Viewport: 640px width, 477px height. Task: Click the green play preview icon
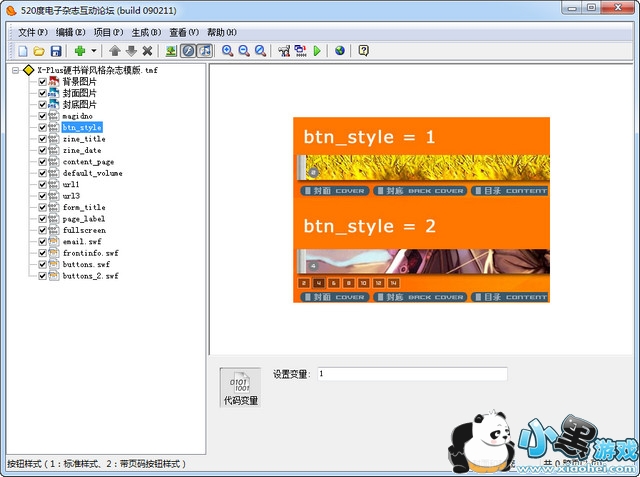(x=317, y=50)
